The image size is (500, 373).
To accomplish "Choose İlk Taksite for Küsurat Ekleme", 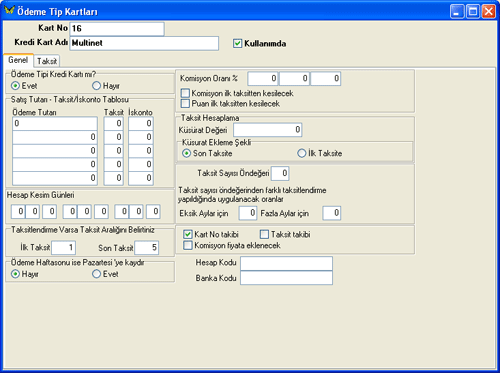I will [301, 153].
